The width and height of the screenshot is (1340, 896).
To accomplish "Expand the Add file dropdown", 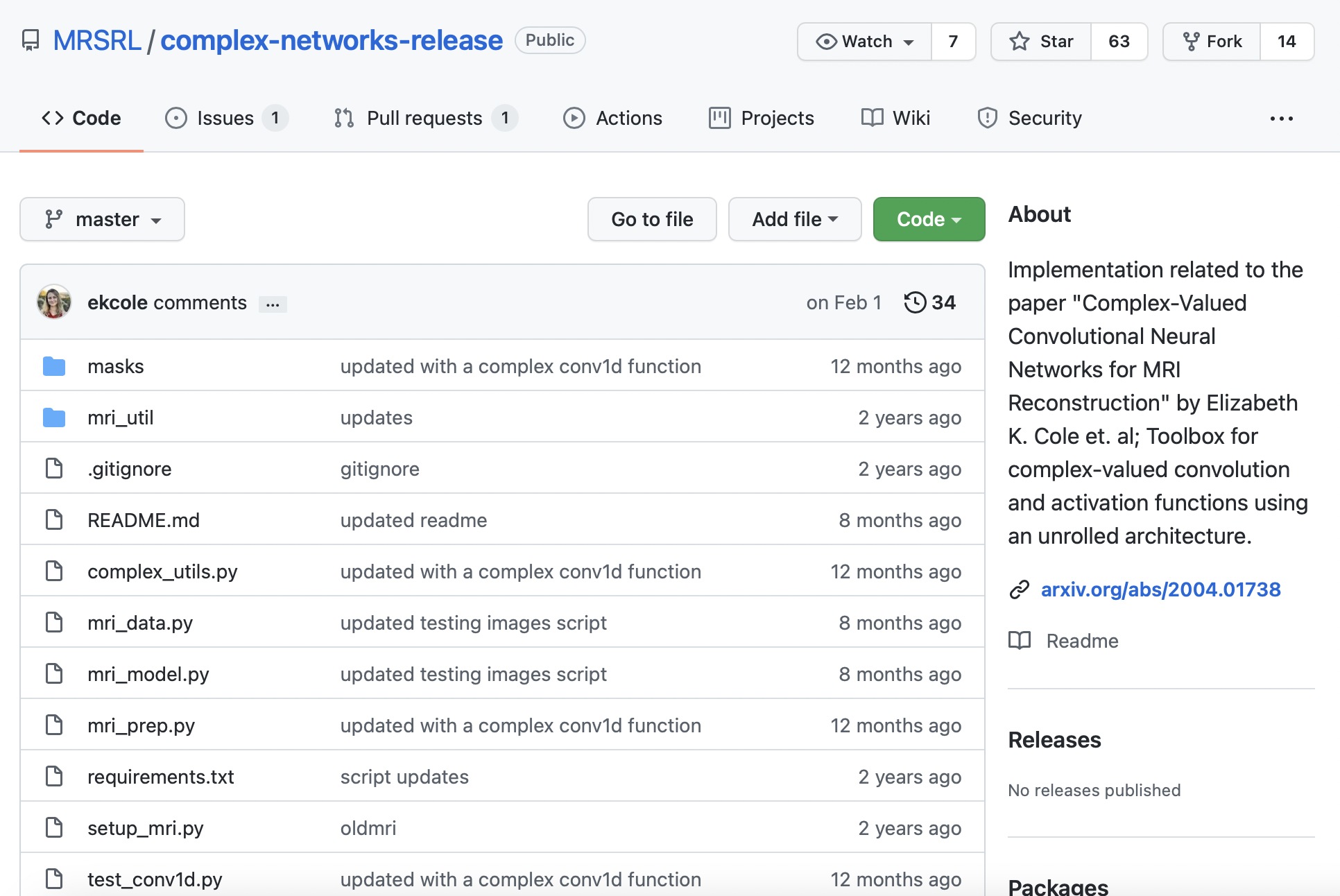I will [795, 219].
